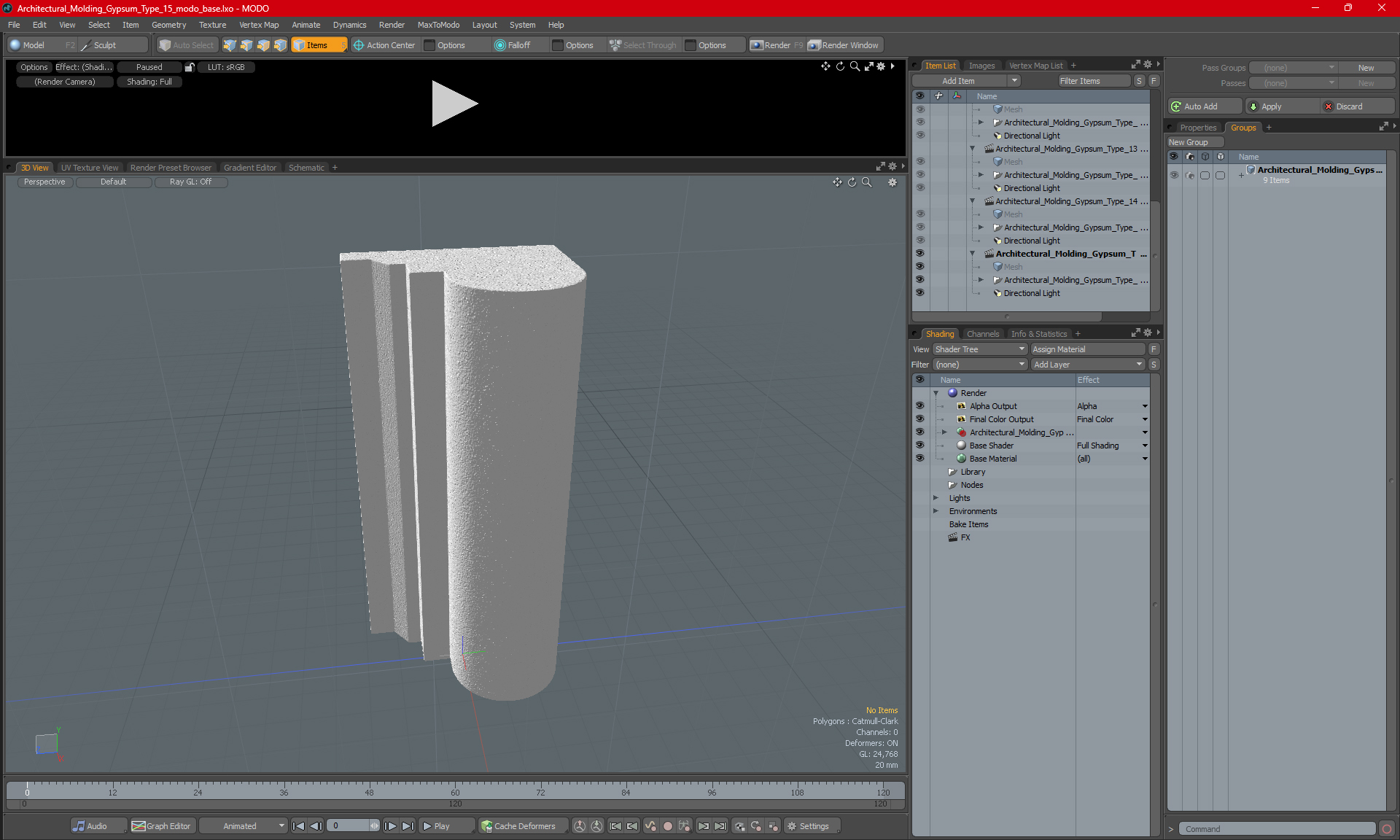The width and height of the screenshot is (1400, 840).
Task: Toggle visibility of last Directional Light item
Action: (x=919, y=293)
